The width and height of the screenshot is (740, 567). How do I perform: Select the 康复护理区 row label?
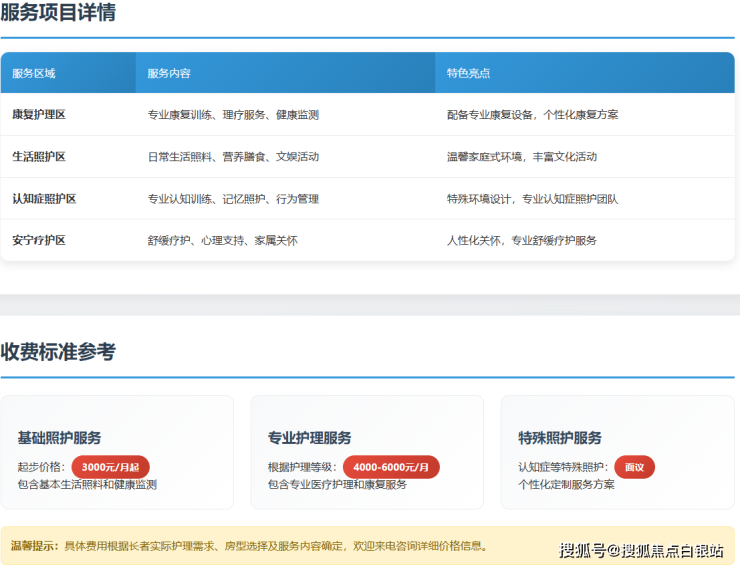click(39, 115)
